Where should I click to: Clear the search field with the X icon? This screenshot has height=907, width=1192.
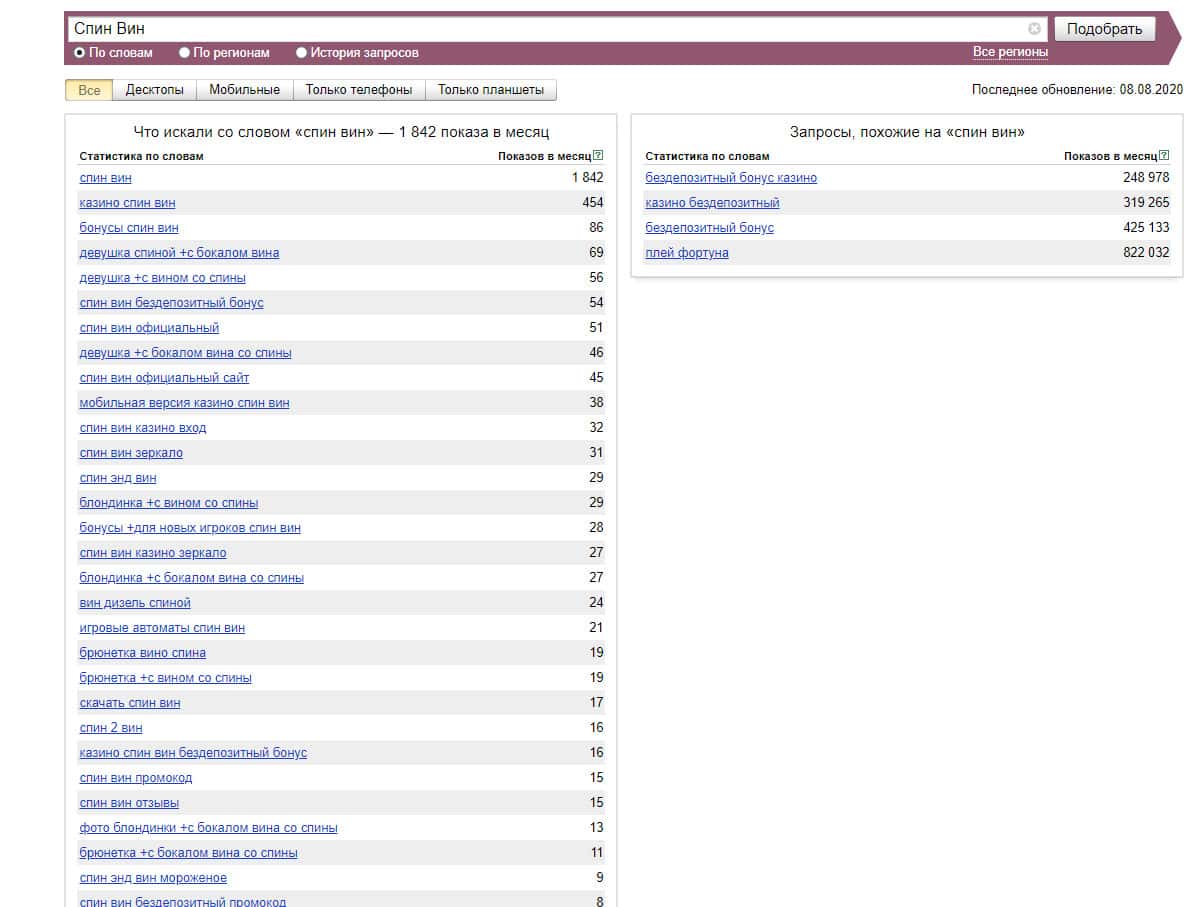coord(1034,29)
